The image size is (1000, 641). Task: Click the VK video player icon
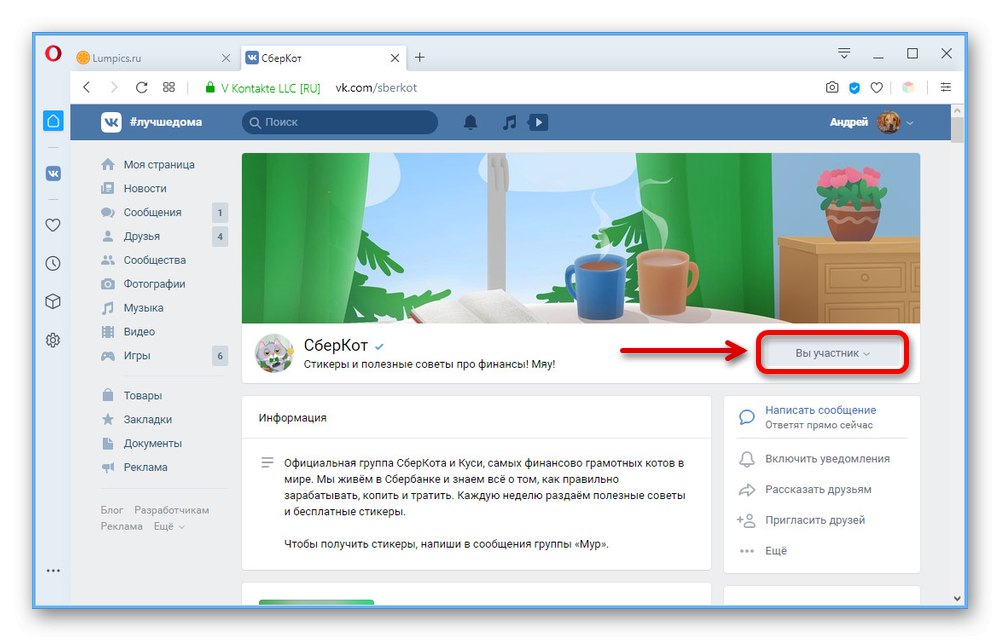click(538, 122)
